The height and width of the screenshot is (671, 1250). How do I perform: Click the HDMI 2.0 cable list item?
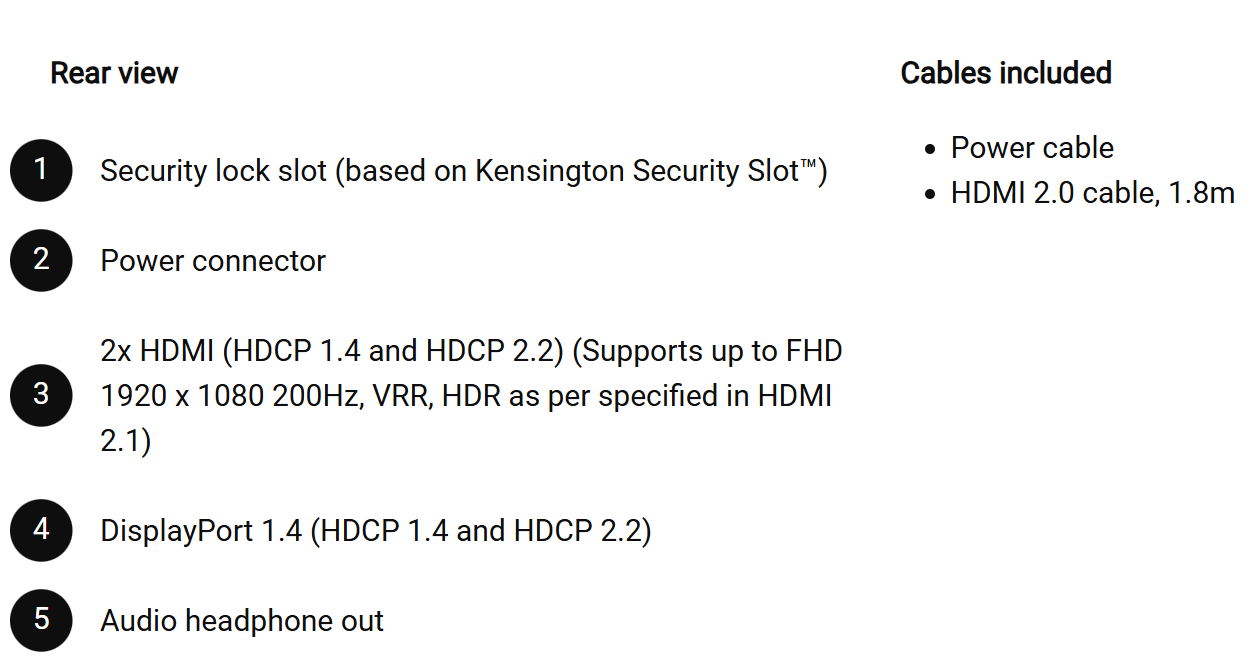[1093, 193]
